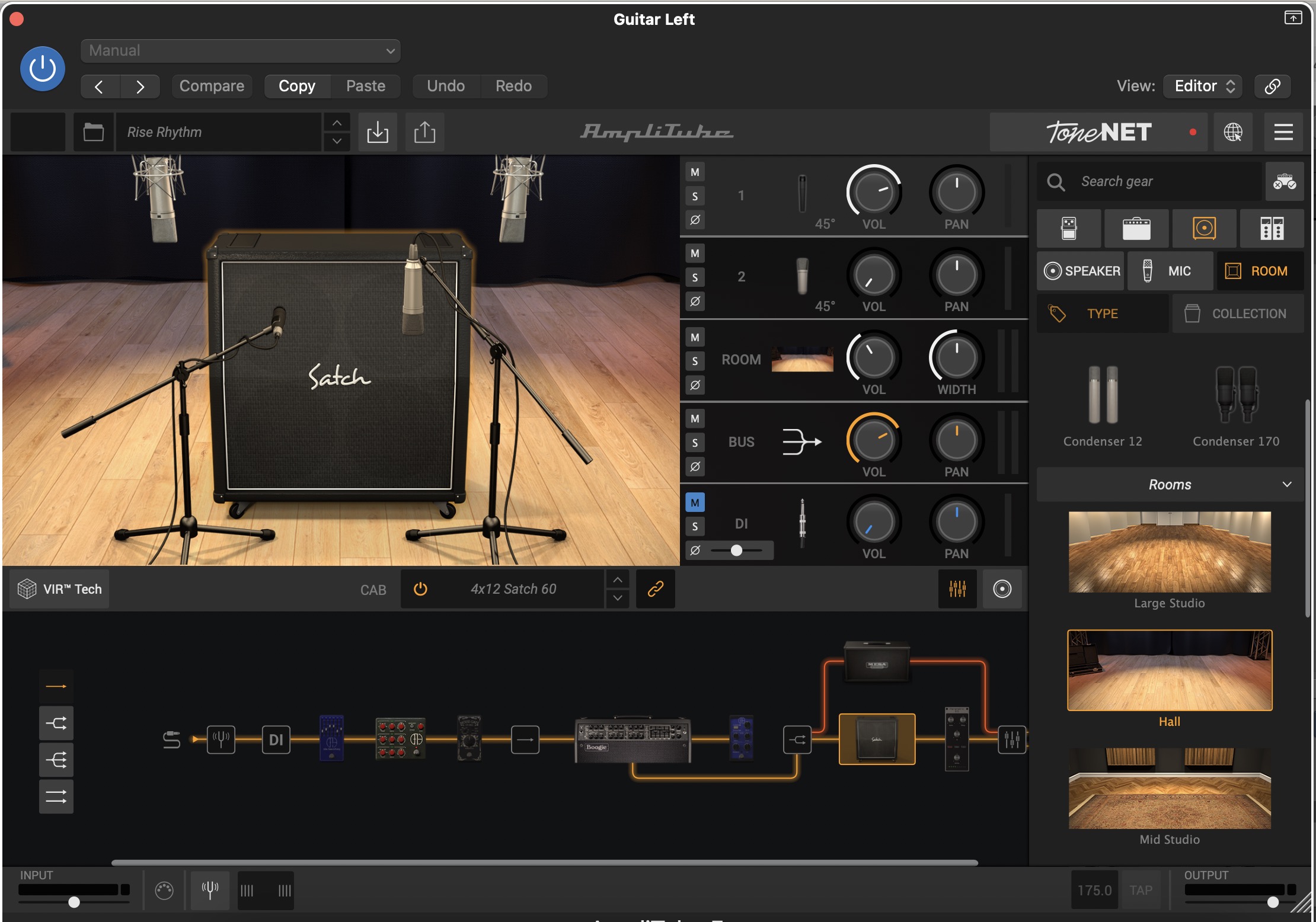
Task: Click the Copy button
Action: [297, 87]
